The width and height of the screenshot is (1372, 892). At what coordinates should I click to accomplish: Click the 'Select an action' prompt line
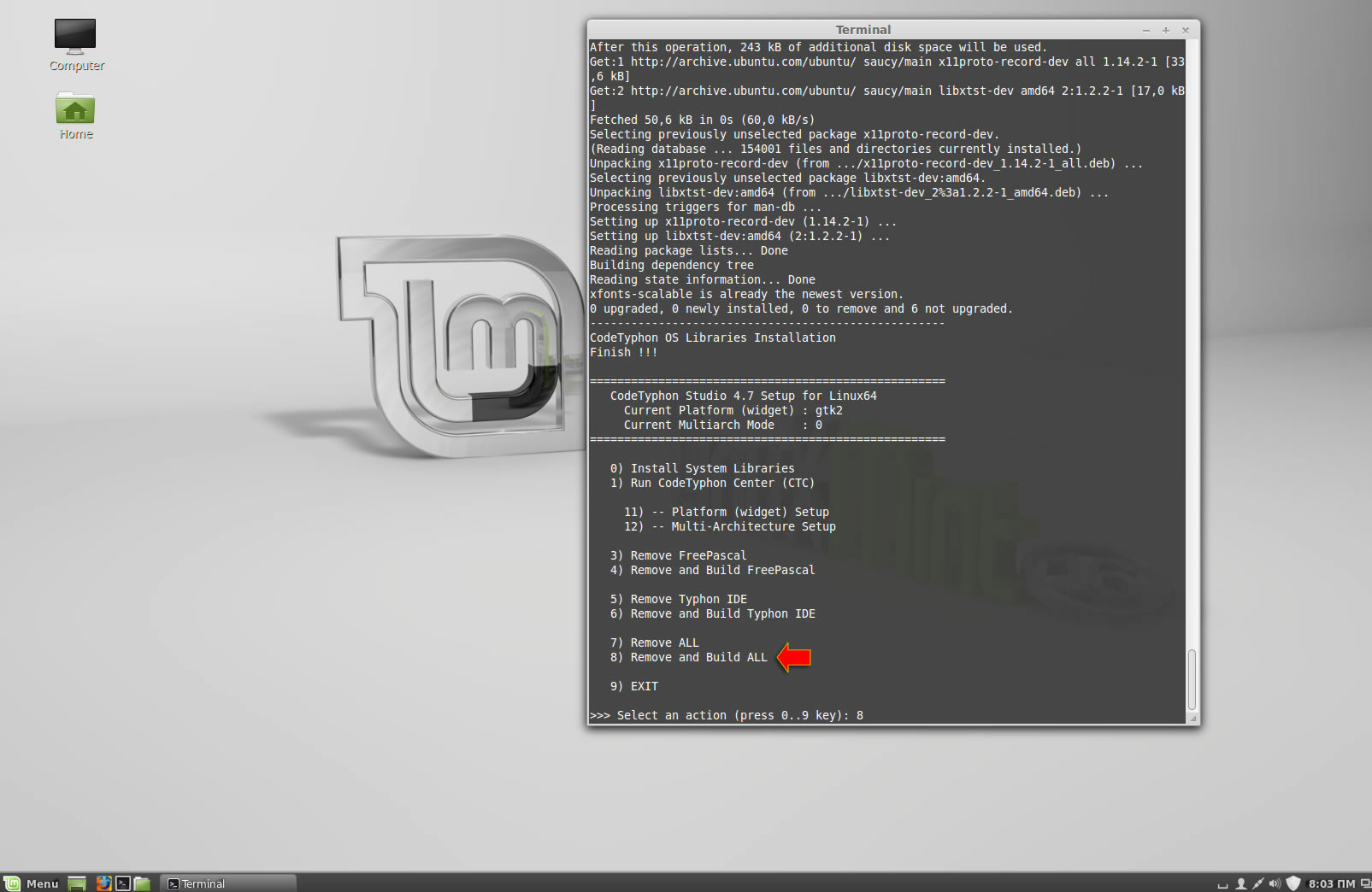[x=727, y=715]
